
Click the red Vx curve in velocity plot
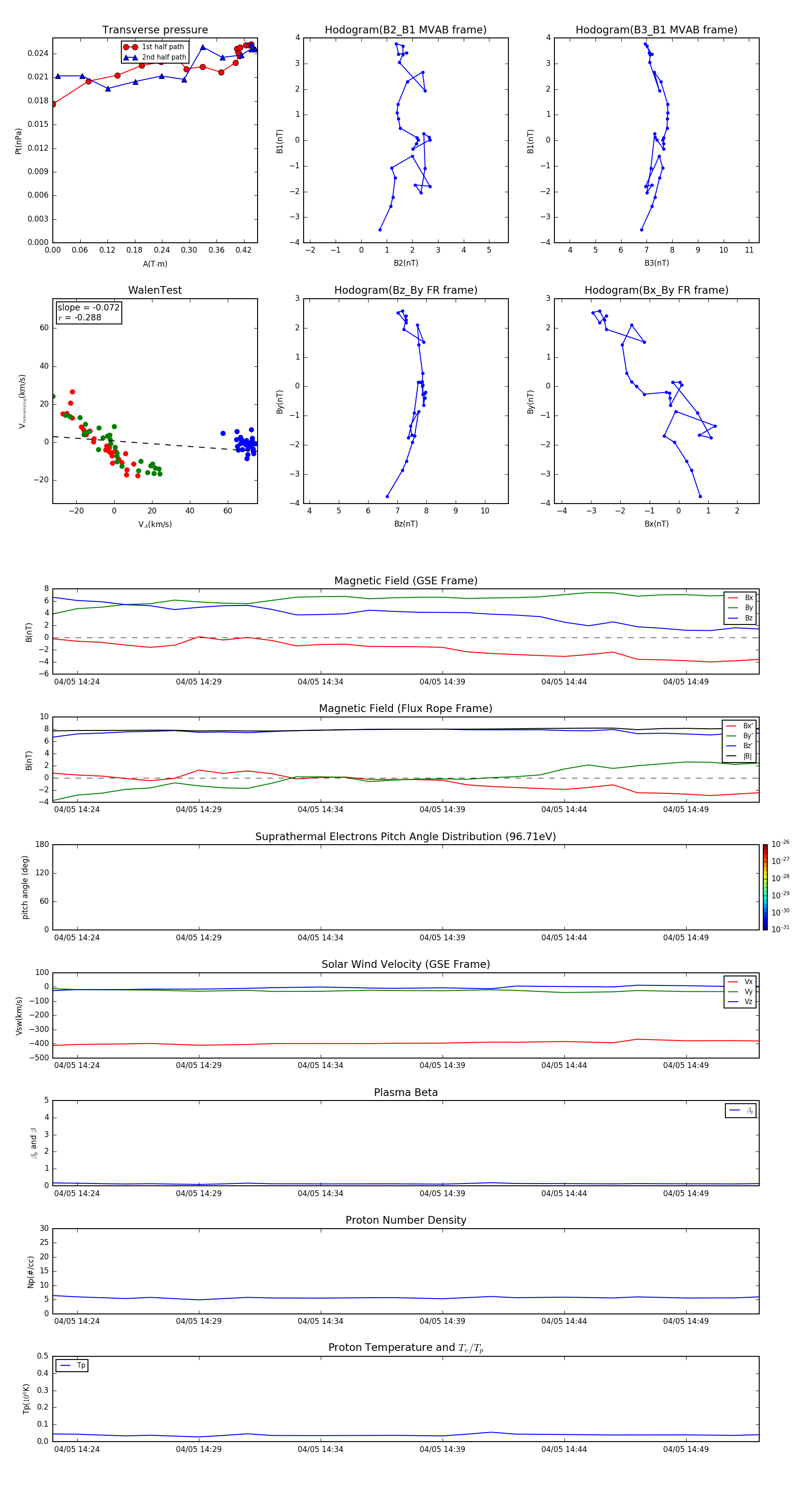pos(406,1043)
